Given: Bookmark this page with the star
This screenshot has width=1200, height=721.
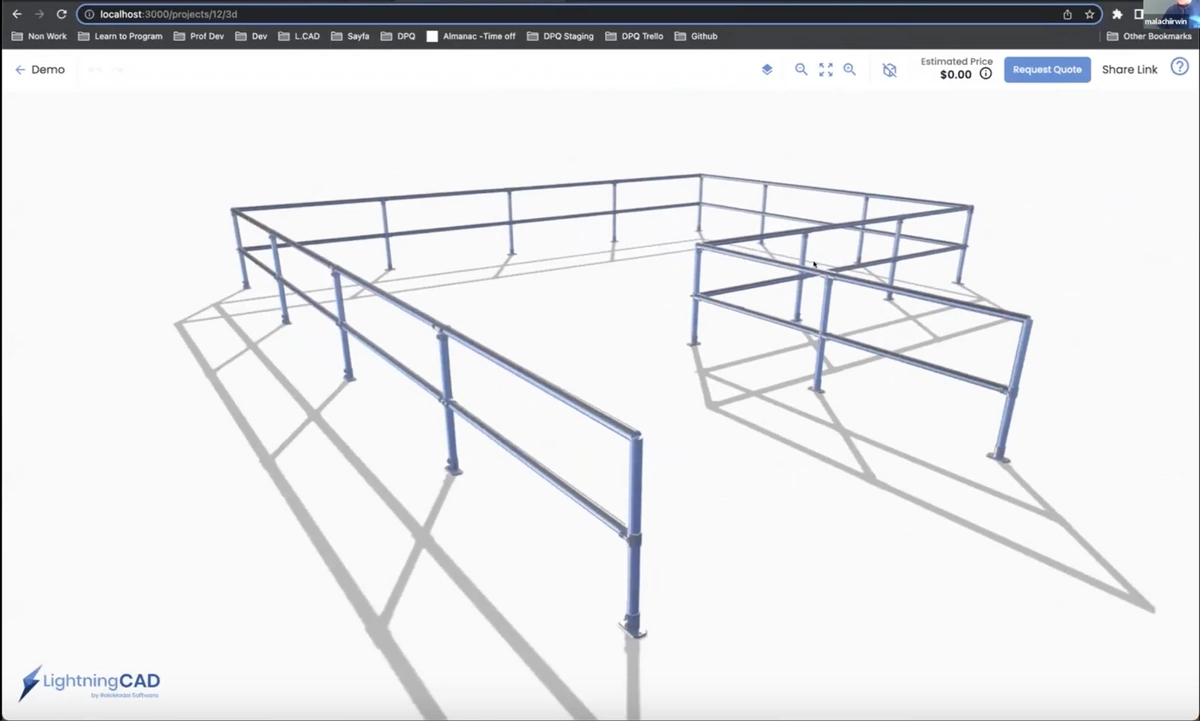Looking at the screenshot, I should point(1089,14).
